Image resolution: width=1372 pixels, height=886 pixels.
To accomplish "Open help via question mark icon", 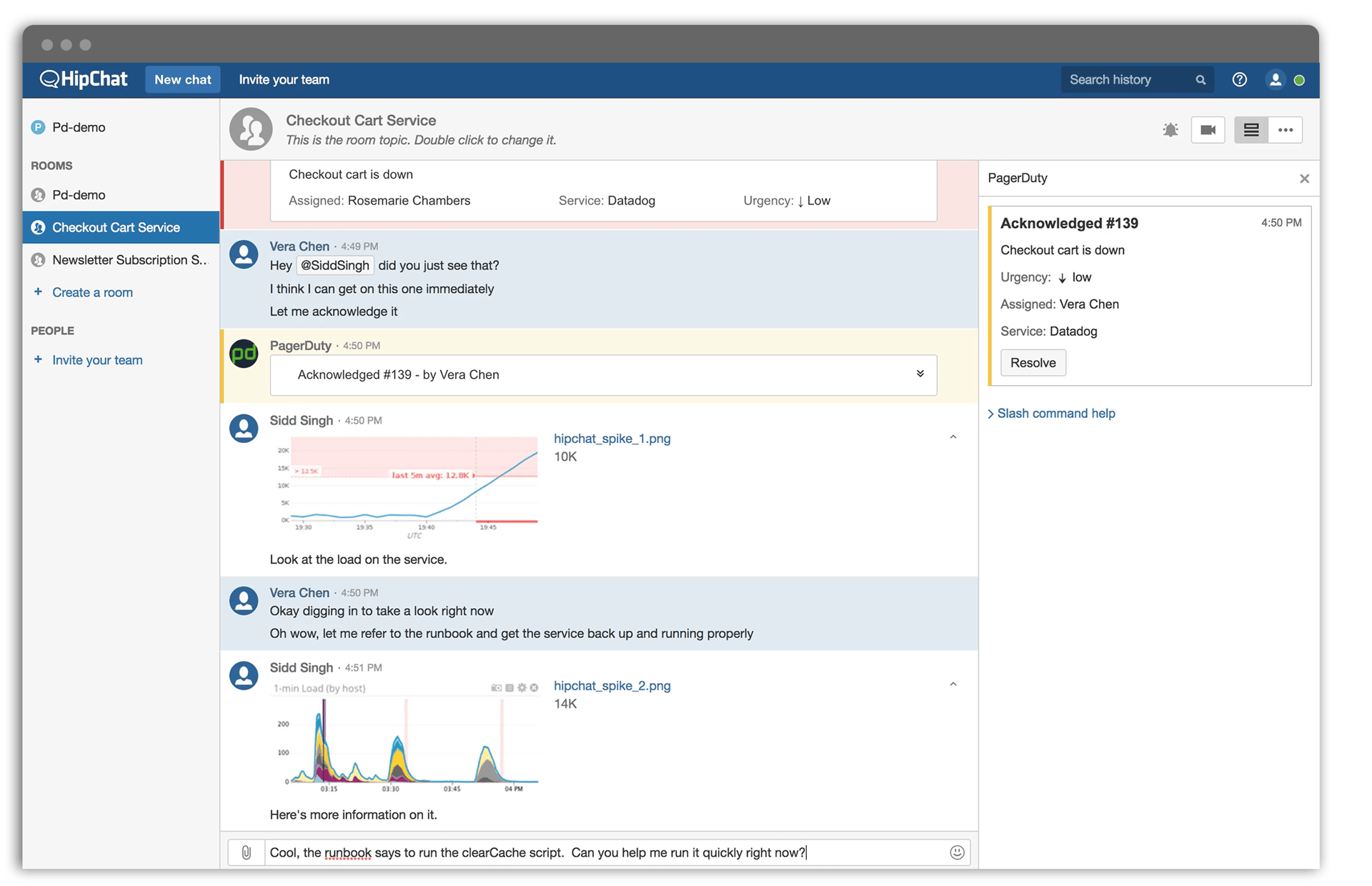I will pyautogui.click(x=1239, y=80).
